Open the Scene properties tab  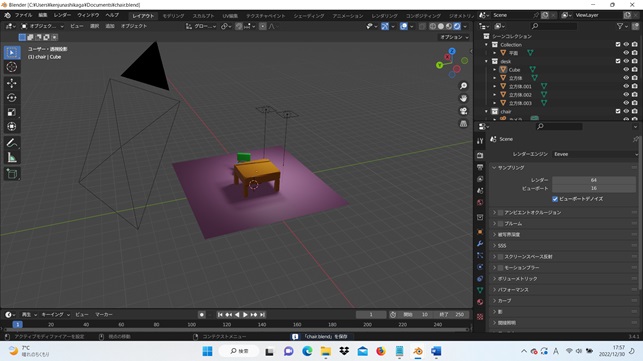(x=480, y=191)
